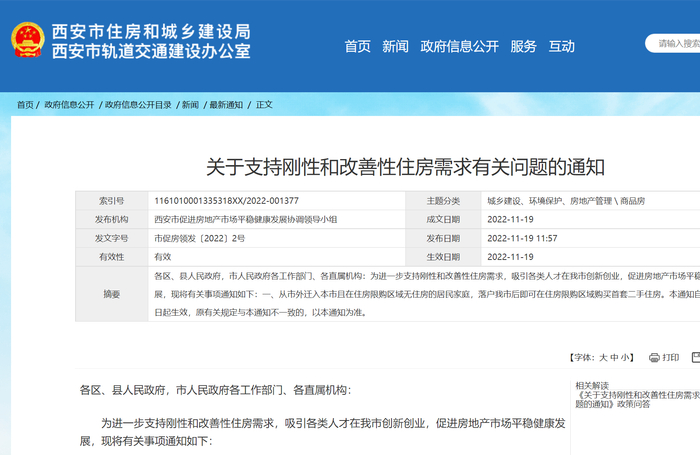700x455 pixels.
Task: Open the 最新通知 breadcrumb link
Action: 226,105
